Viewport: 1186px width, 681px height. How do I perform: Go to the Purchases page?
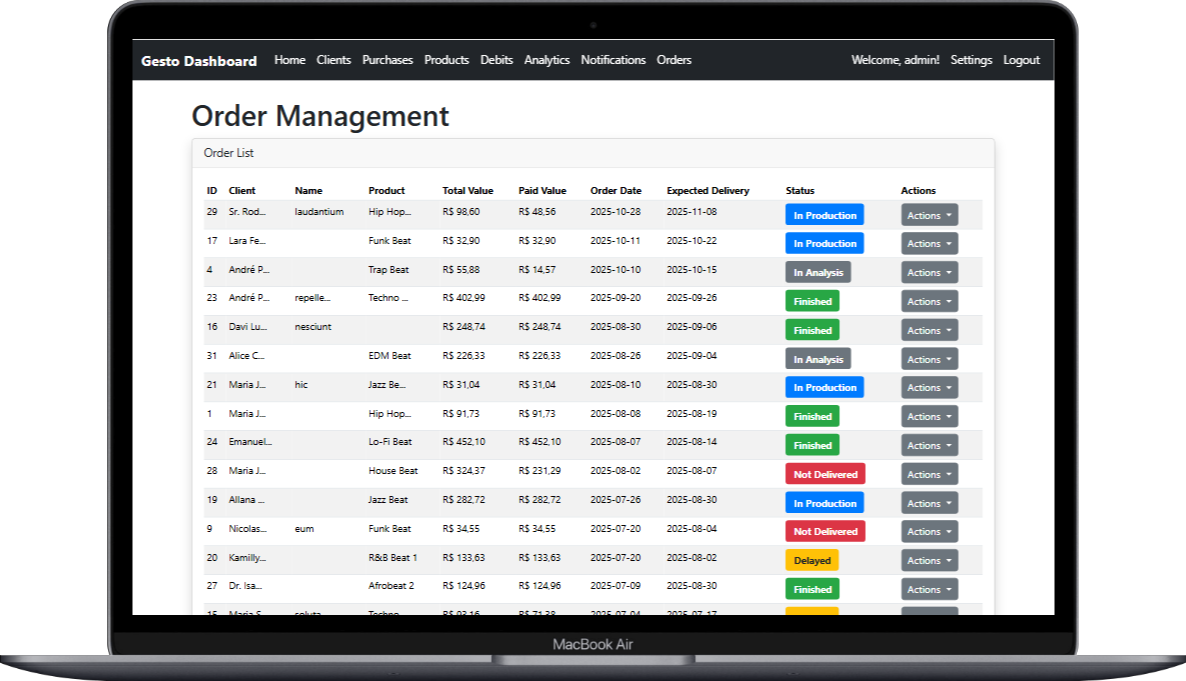point(387,60)
